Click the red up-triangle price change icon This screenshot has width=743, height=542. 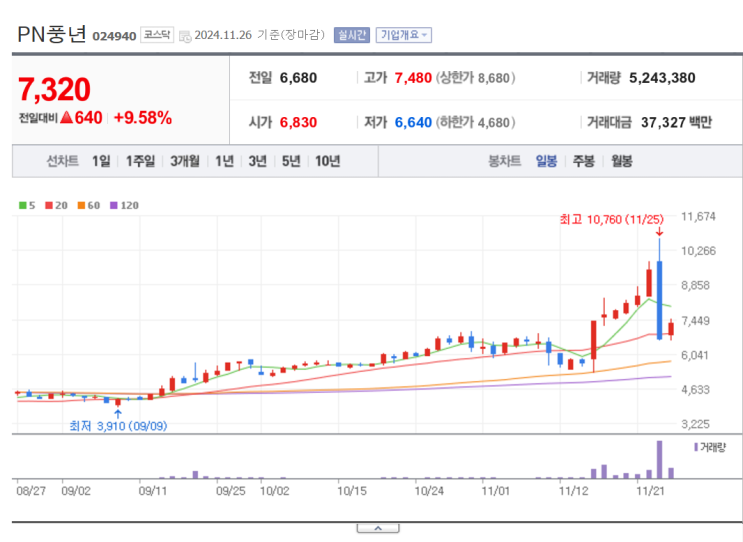coord(66,117)
